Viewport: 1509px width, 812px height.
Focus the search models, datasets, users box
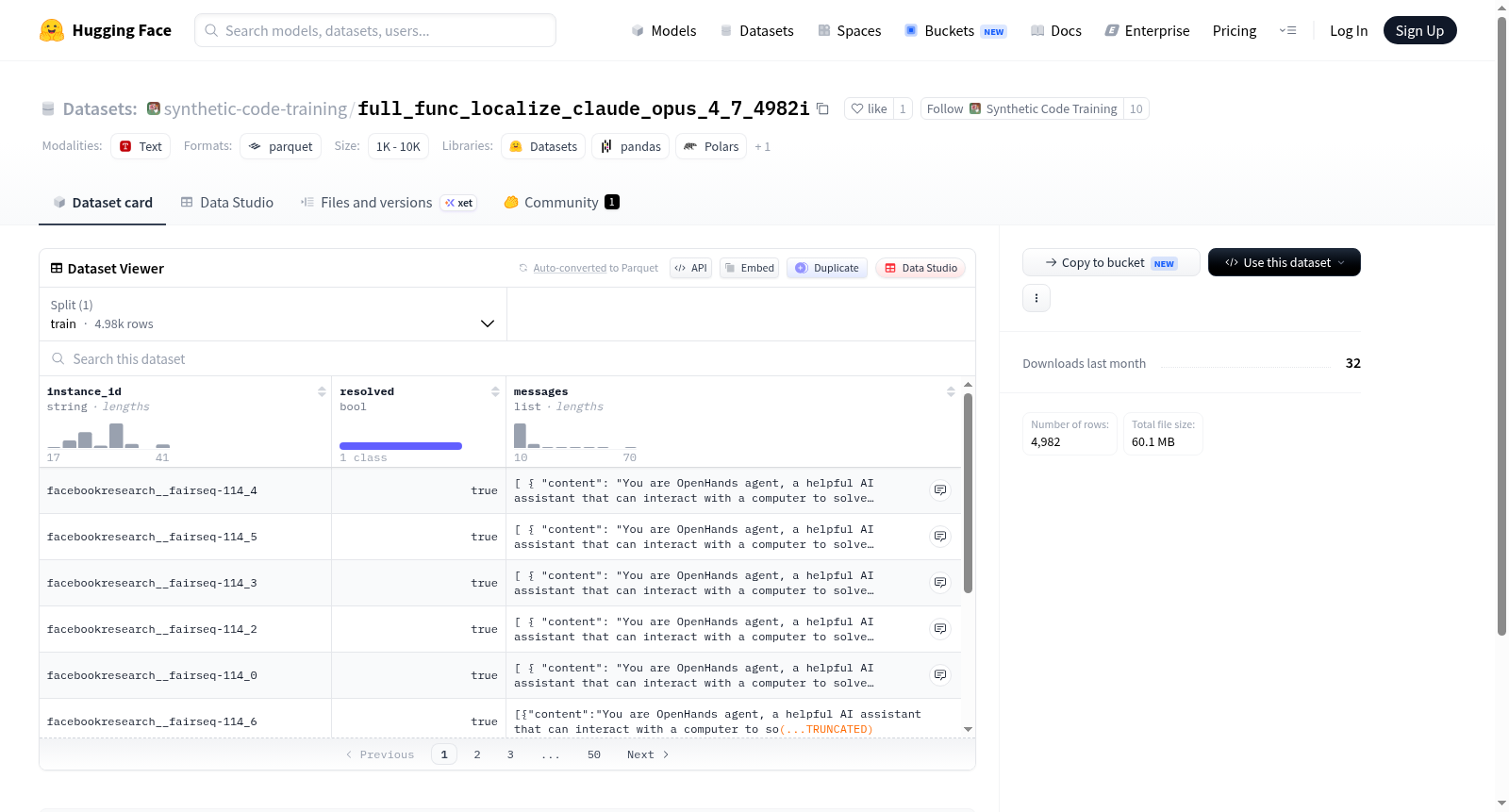click(375, 30)
